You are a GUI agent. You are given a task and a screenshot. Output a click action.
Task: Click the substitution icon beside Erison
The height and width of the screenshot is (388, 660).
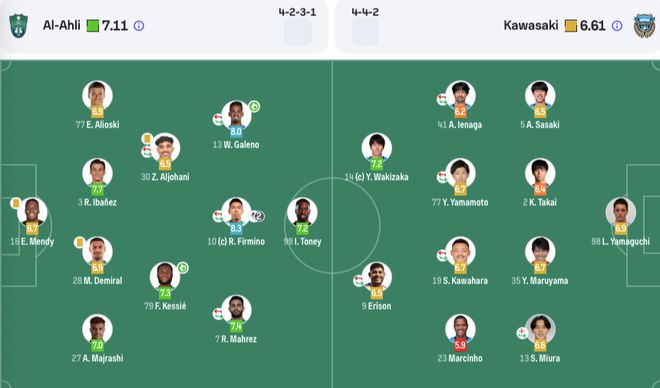[359, 281]
